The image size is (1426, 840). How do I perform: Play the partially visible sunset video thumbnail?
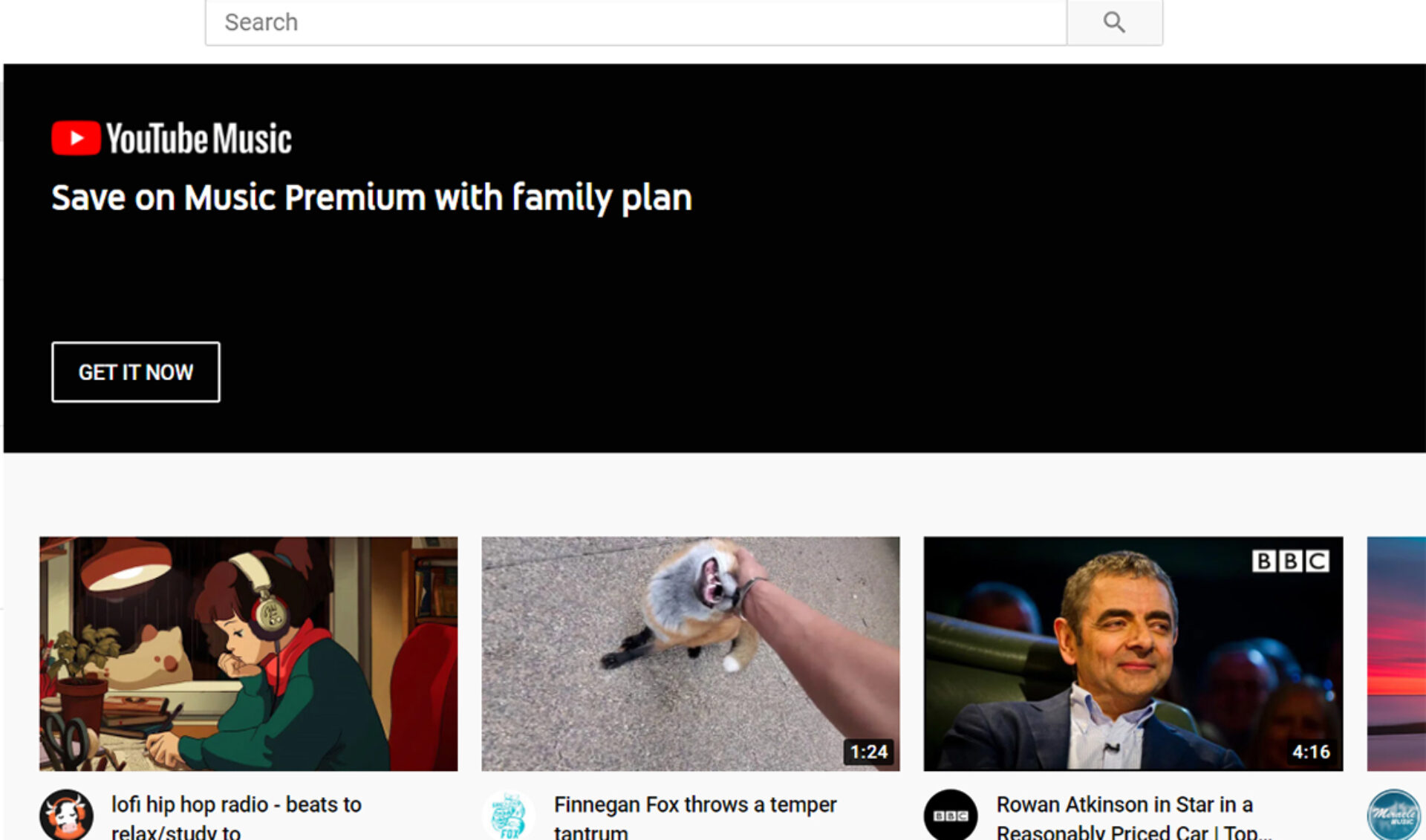click(x=1396, y=654)
